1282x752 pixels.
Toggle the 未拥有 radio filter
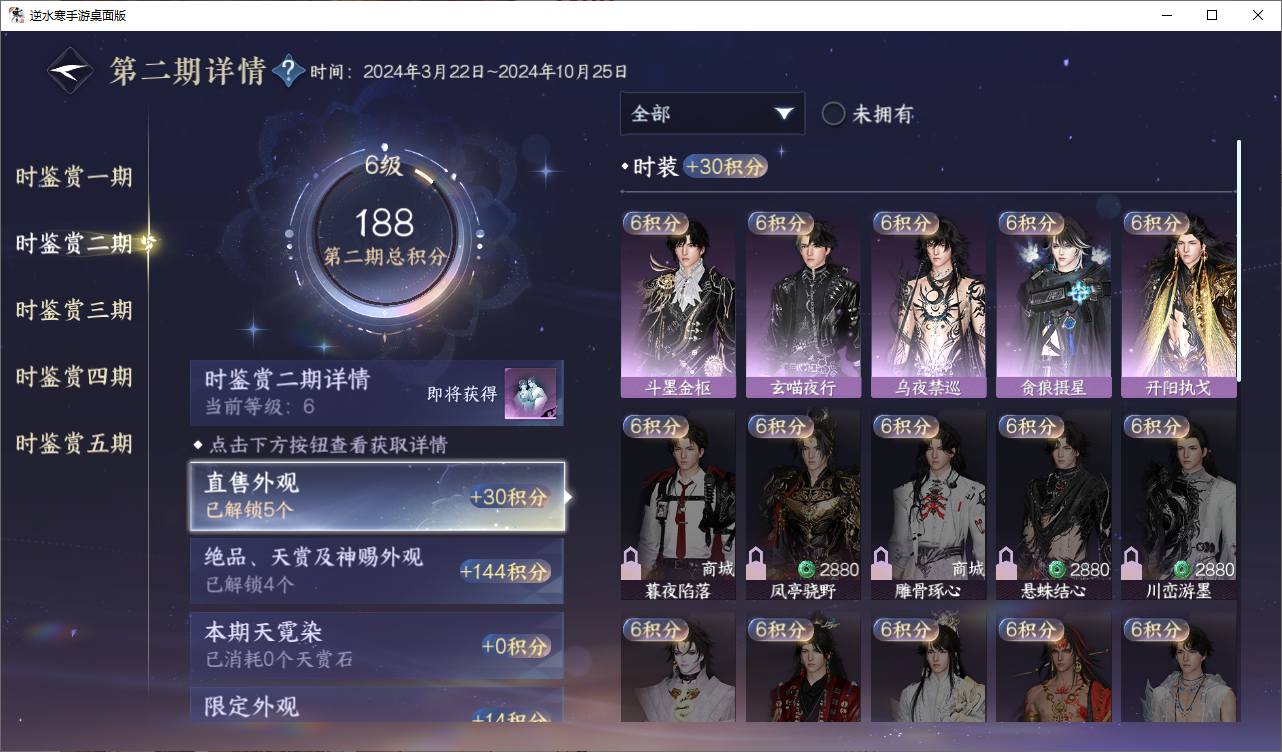pos(833,114)
